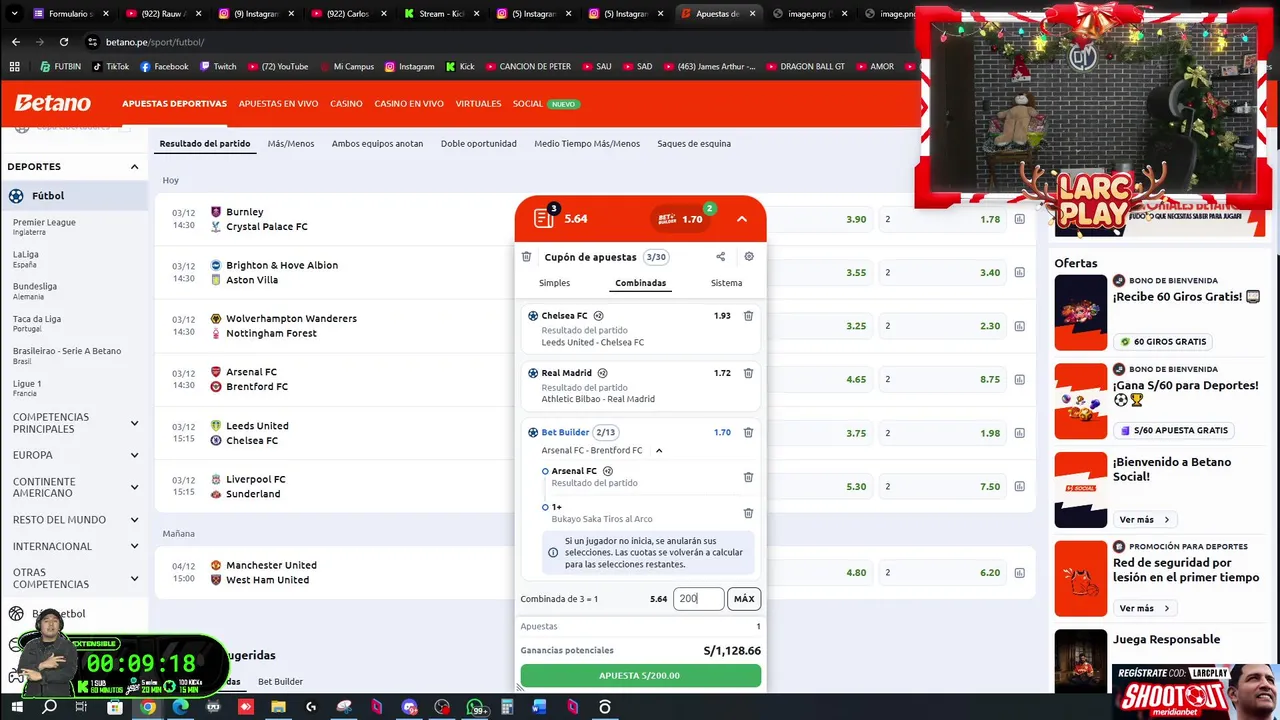The width and height of the screenshot is (1280, 720).
Task: Remove Arsenal FC leg from Bet Builder
Action: (748, 477)
